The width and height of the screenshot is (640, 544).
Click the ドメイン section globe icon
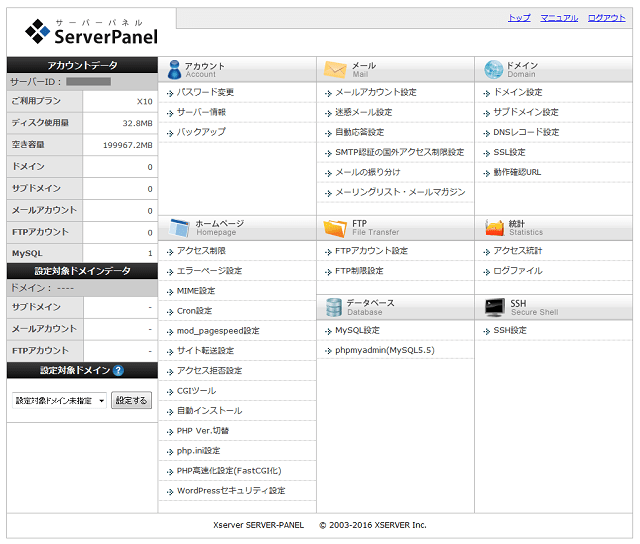[x=493, y=69]
